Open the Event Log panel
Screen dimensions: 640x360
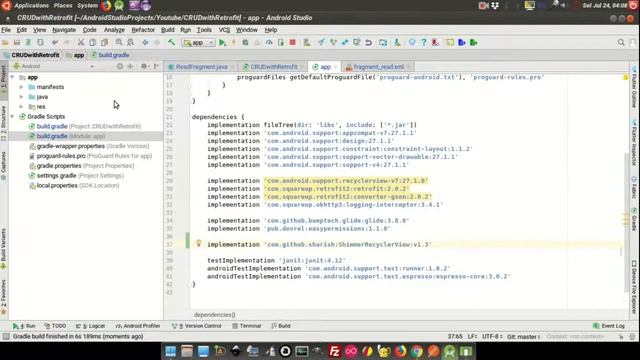point(609,326)
